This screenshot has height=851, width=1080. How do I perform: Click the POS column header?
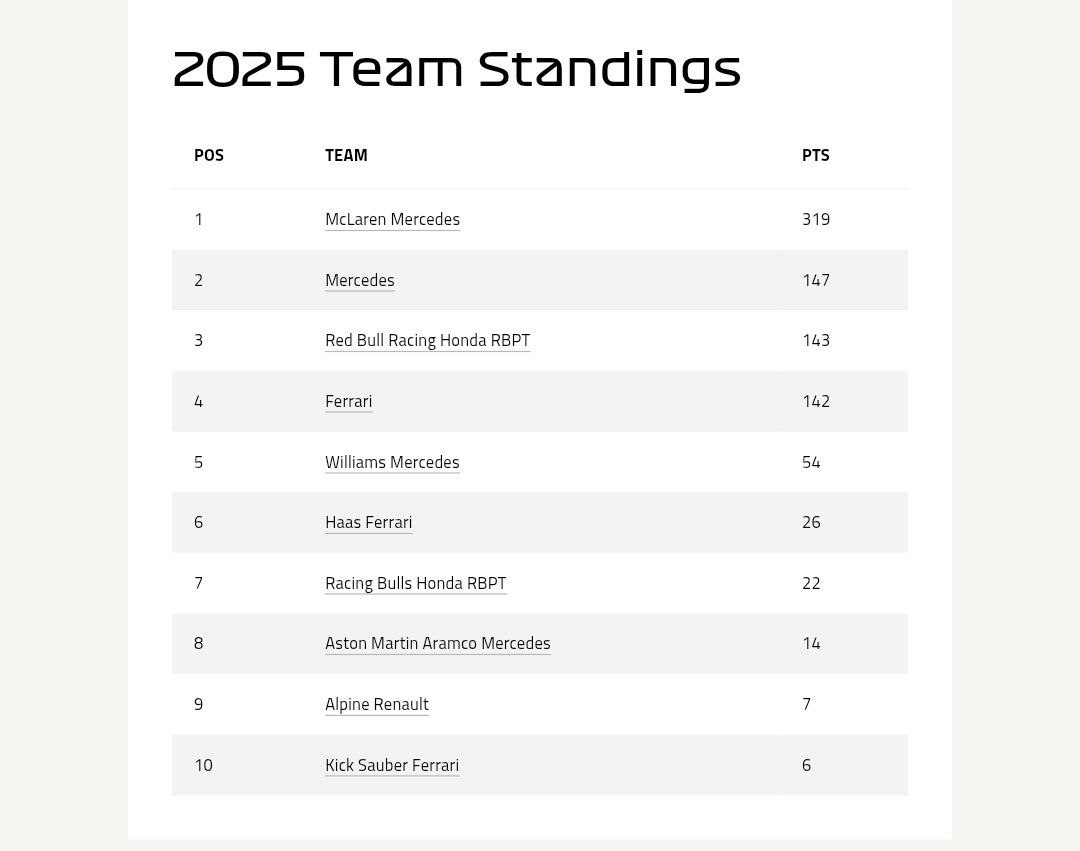click(x=209, y=155)
